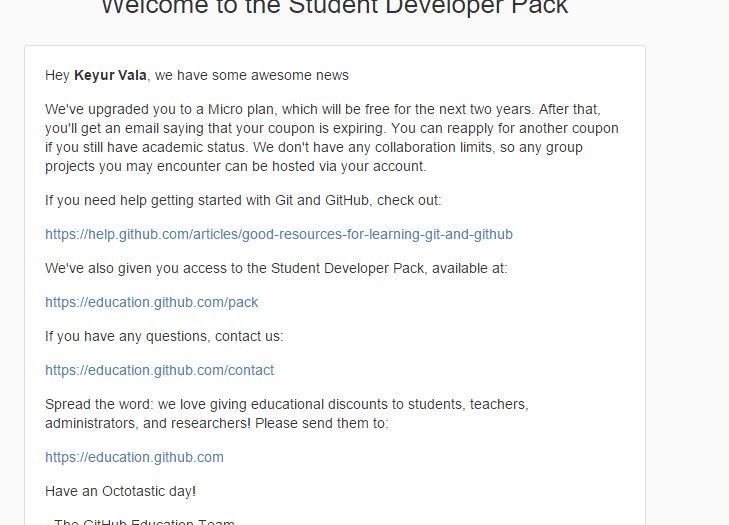Click the GitHub Education Team signature line
Viewport: 729px width, 525px height.
point(140,521)
